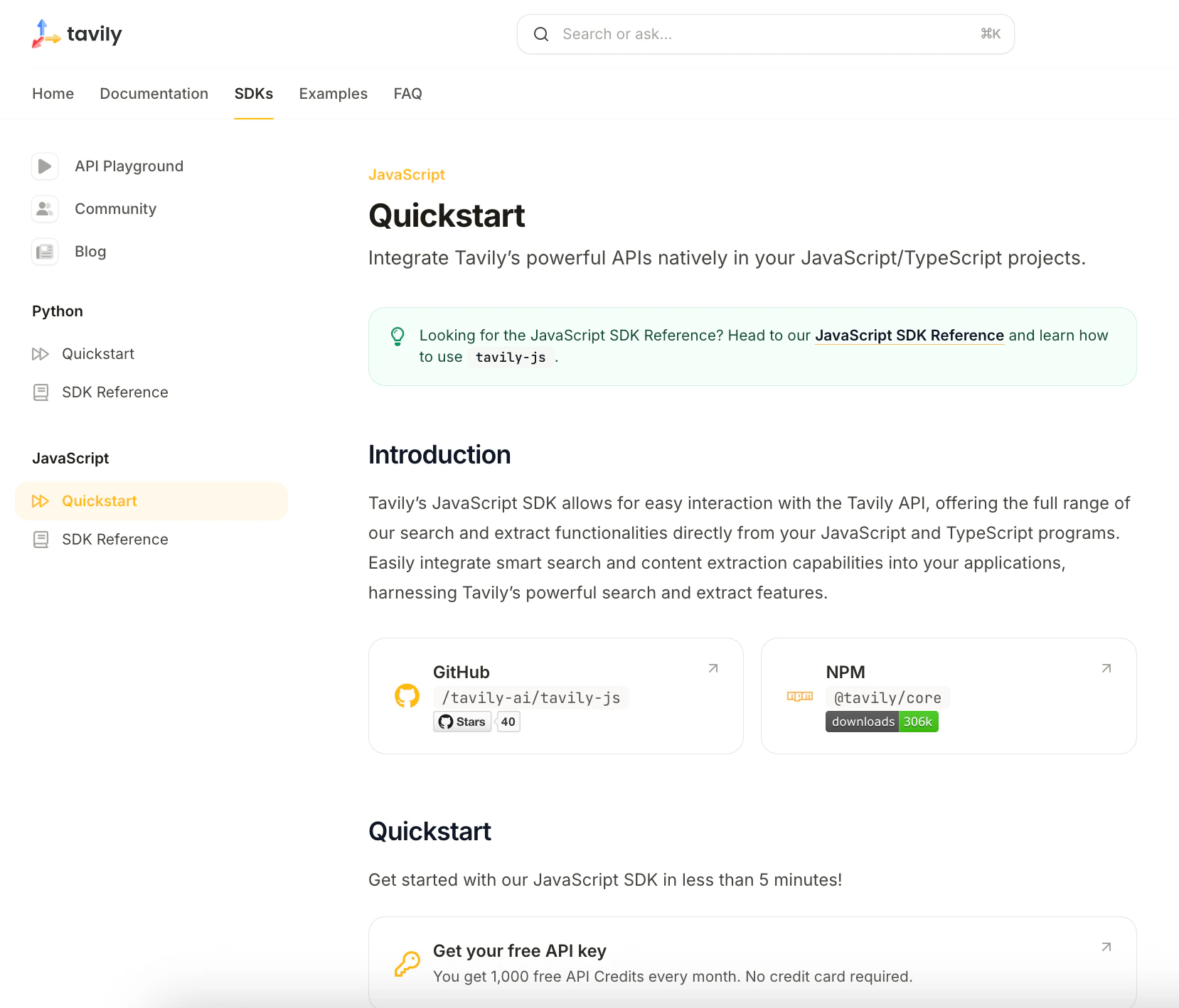This screenshot has width=1179, height=1008.
Task: Visit the Community link in sidebar
Action: pos(116,209)
